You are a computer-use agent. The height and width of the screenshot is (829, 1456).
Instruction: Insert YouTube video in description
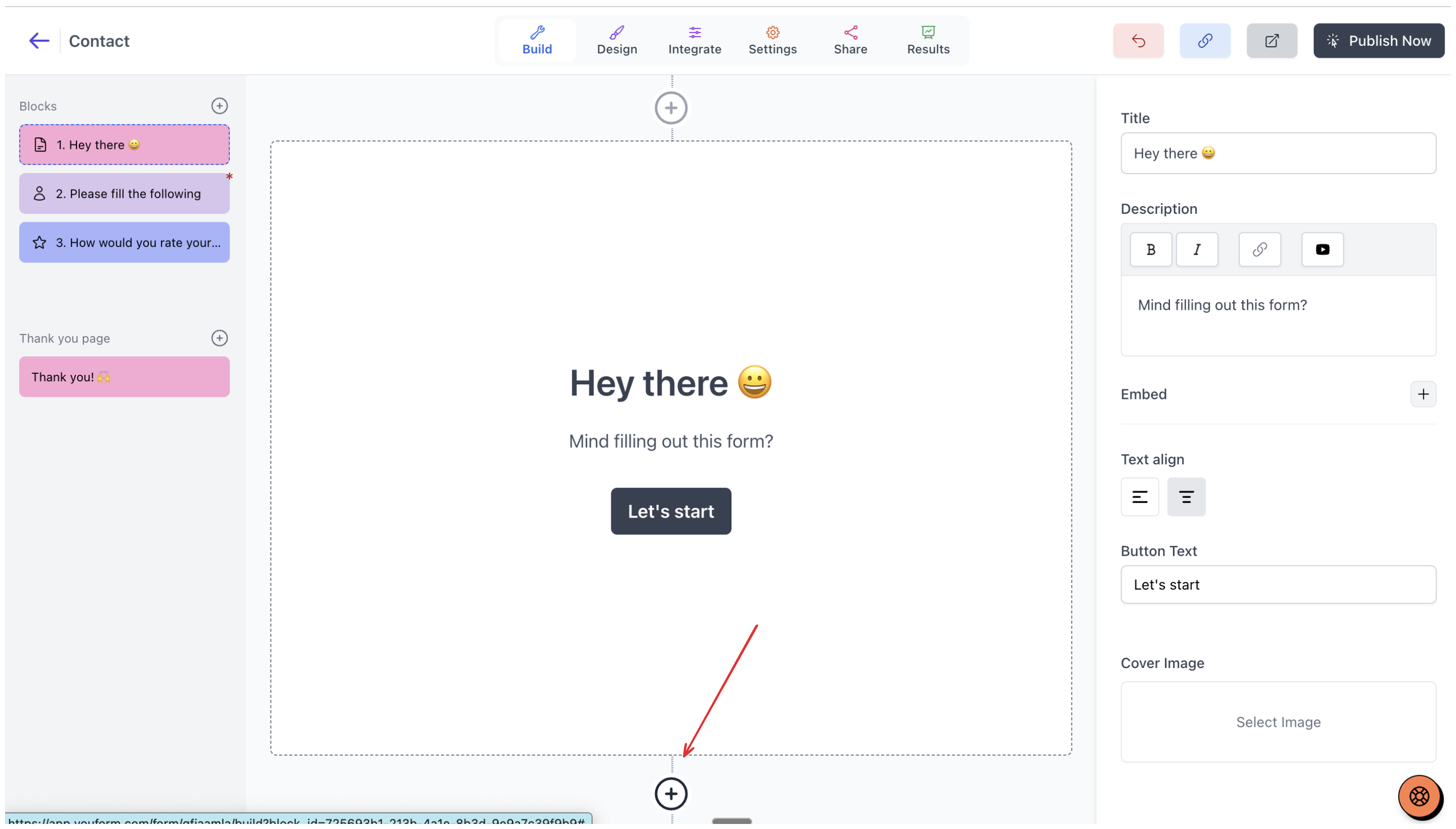1322,250
